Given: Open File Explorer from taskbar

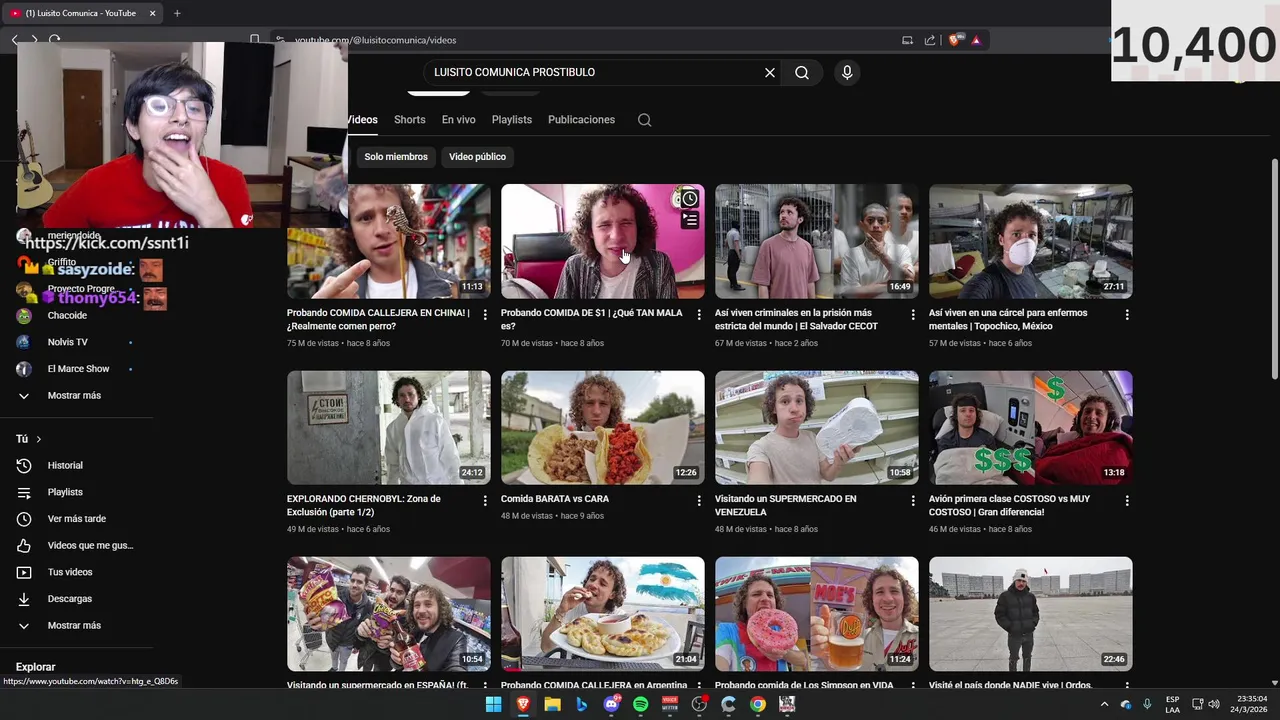Looking at the screenshot, I should point(552,704).
